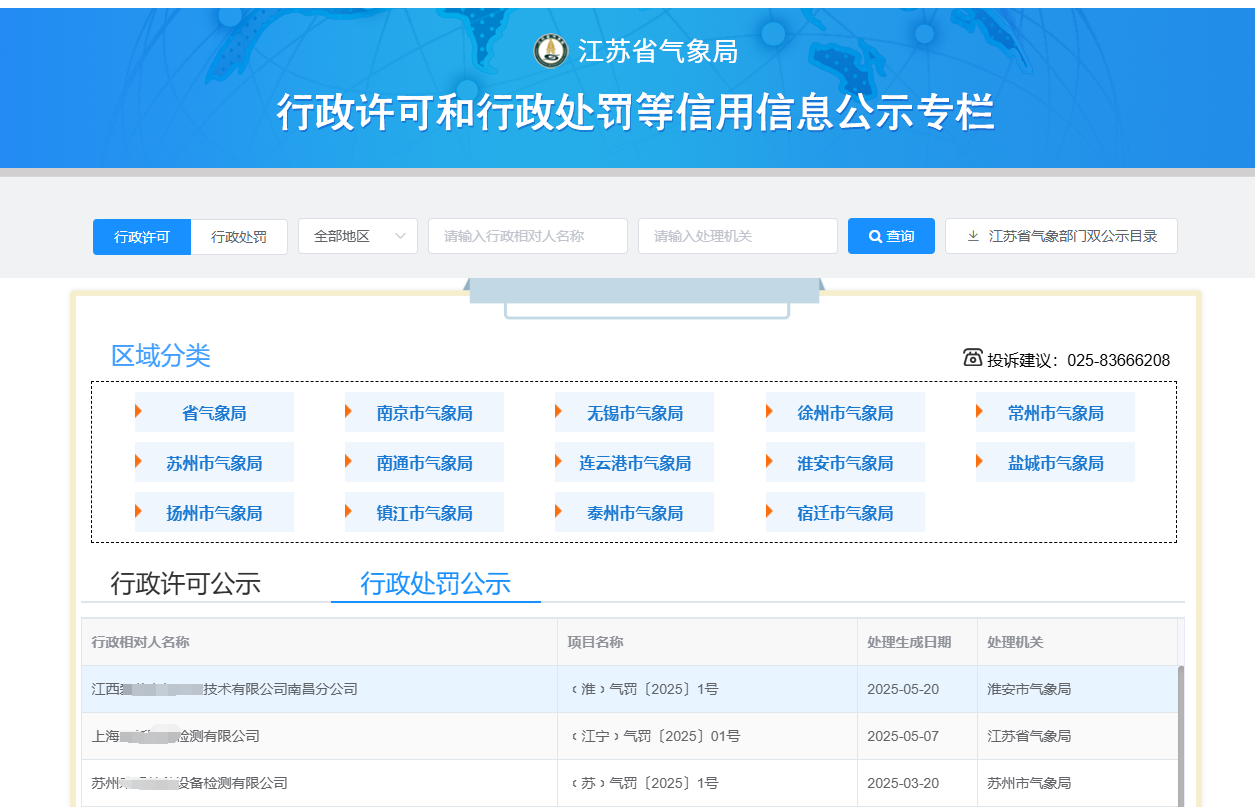Click the 请输入行政相对人名称 input field

click(x=527, y=237)
